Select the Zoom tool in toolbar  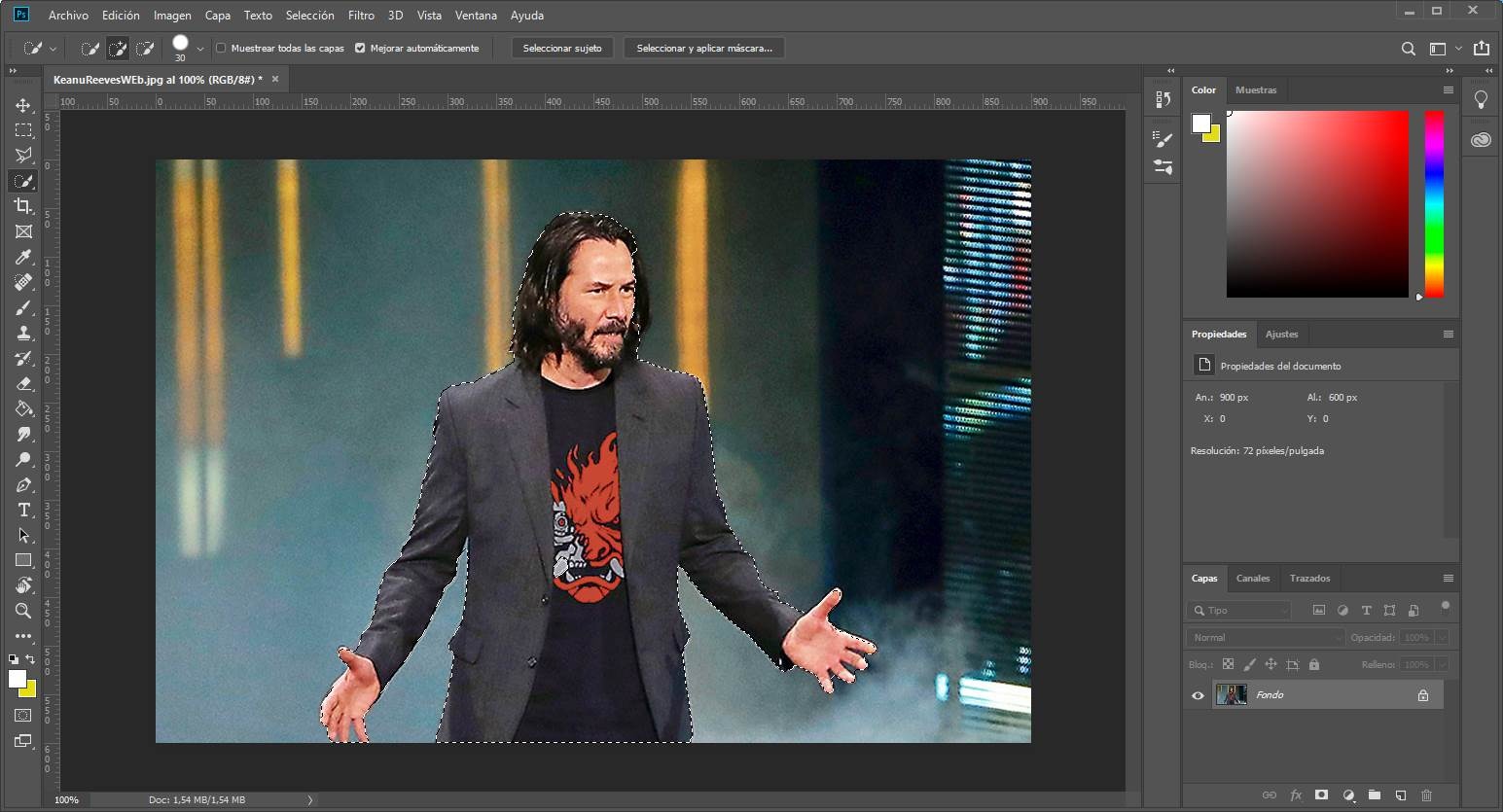point(23,611)
